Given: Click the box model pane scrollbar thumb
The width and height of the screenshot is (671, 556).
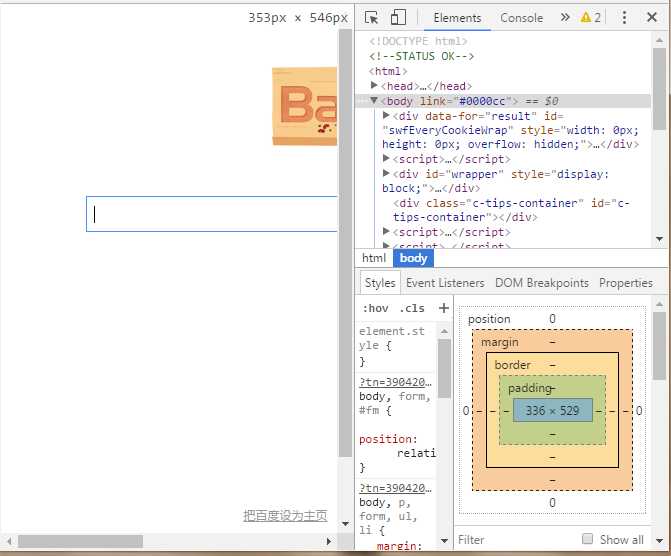Looking at the screenshot, I should (x=659, y=345).
